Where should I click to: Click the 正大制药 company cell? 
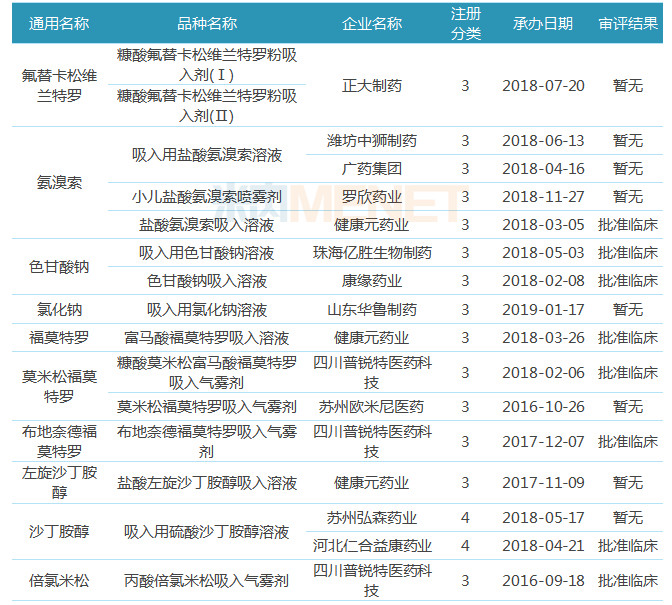coord(372,86)
